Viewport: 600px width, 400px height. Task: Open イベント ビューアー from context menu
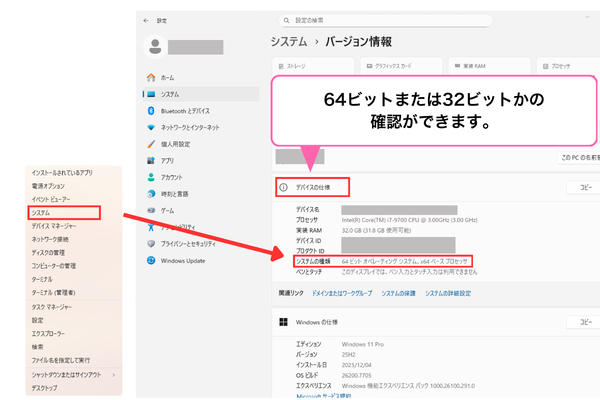[74, 199]
